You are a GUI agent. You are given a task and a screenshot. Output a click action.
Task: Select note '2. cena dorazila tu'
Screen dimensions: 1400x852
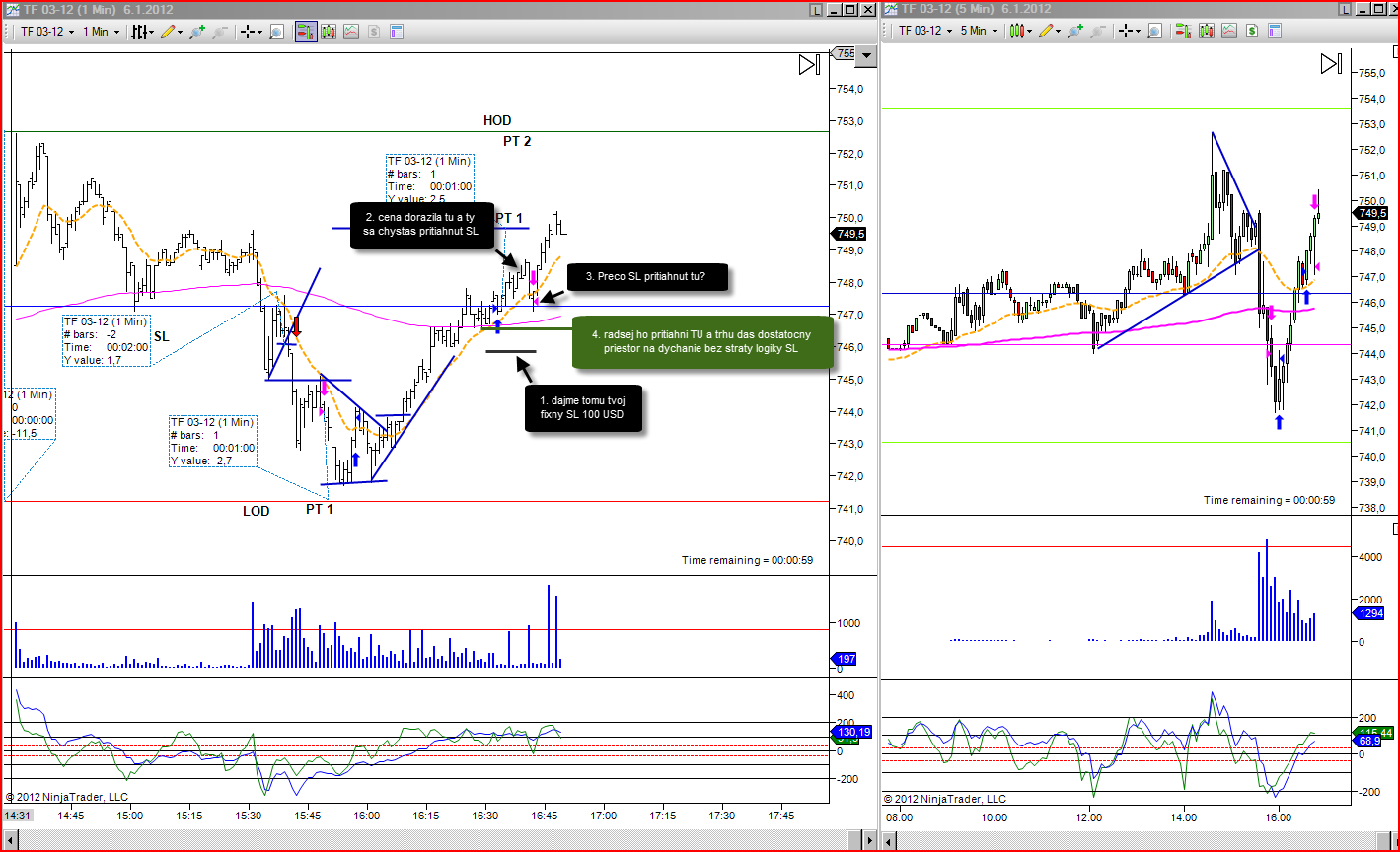click(420, 224)
